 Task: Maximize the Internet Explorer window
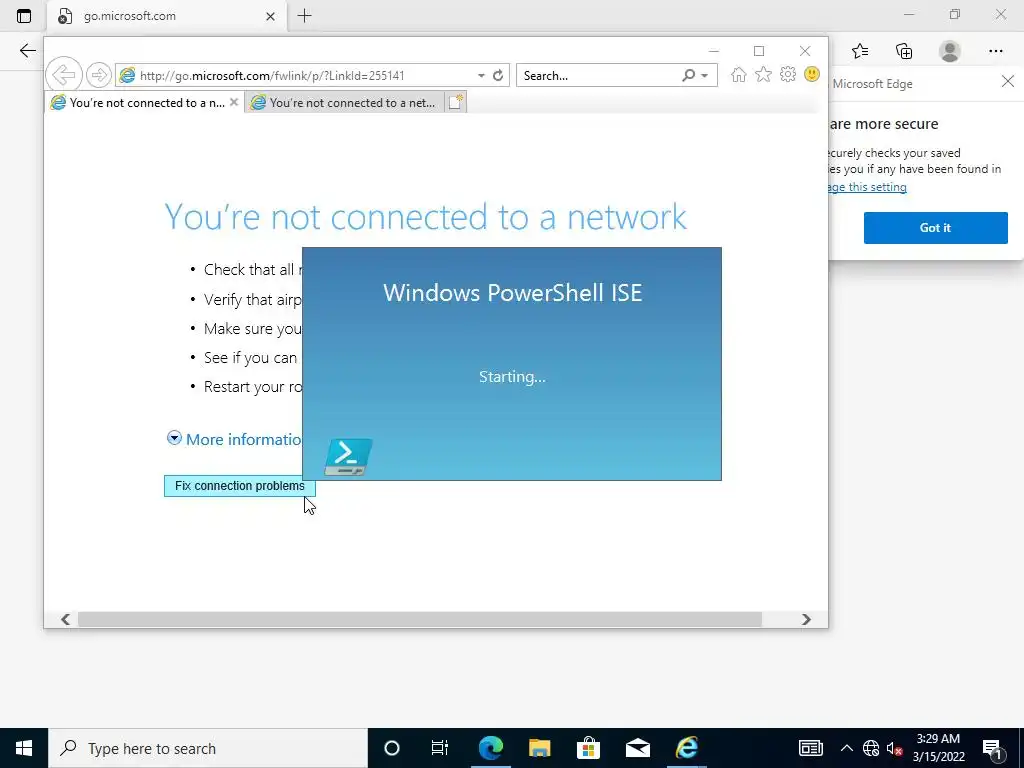click(x=759, y=51)
